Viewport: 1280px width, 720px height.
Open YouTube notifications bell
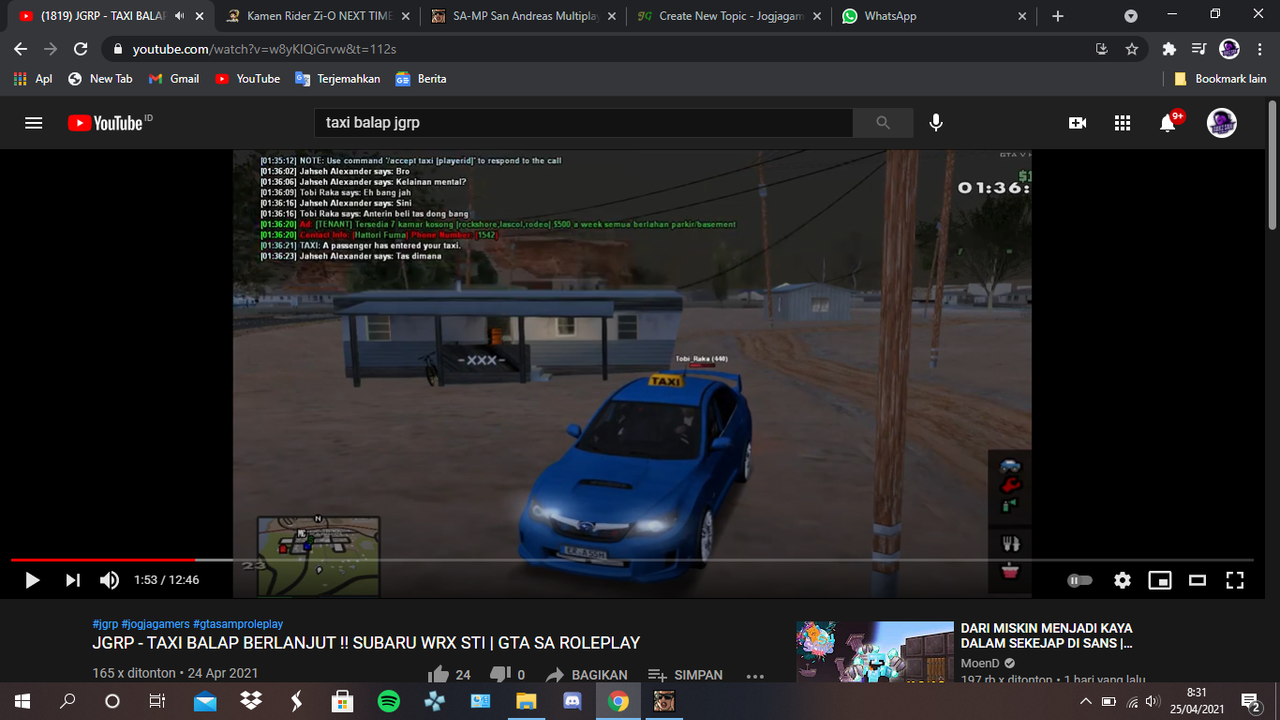[1168, 123]
